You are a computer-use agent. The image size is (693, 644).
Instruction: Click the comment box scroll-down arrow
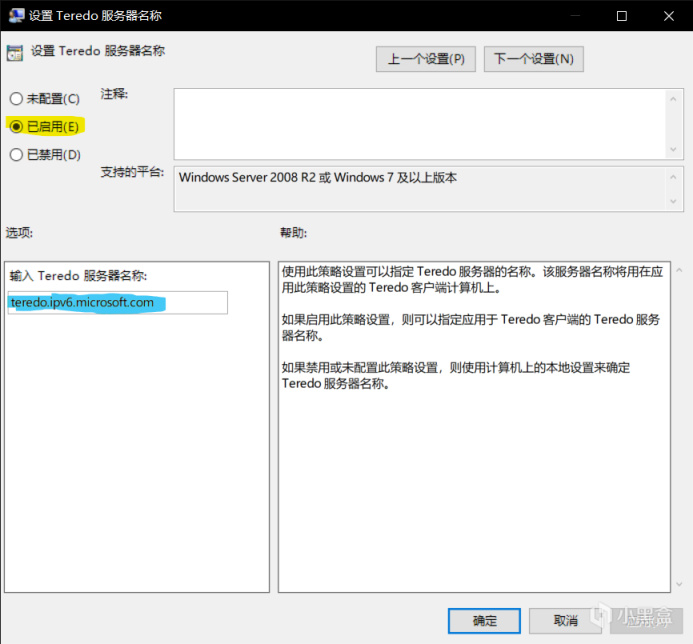click(673, 149)
